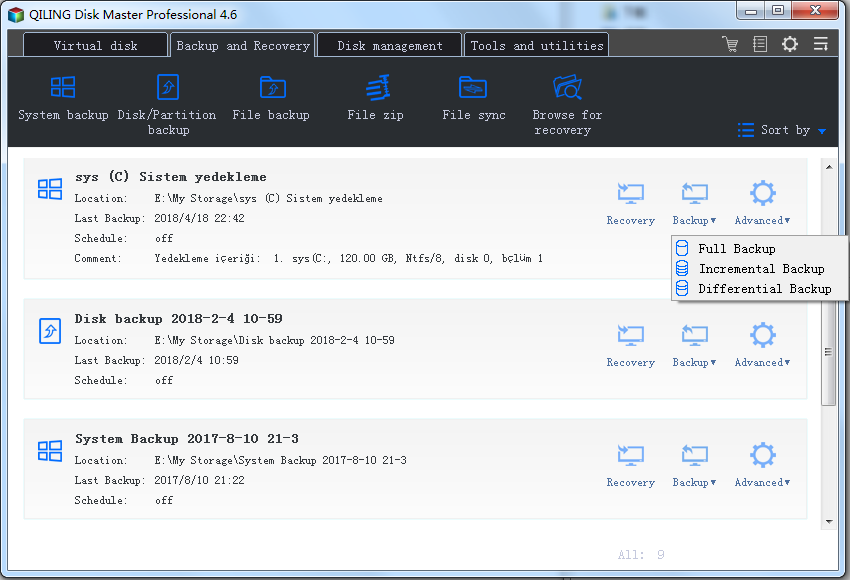
Task: Select the Backup and Recovery tab
Action: coord(243,46)
